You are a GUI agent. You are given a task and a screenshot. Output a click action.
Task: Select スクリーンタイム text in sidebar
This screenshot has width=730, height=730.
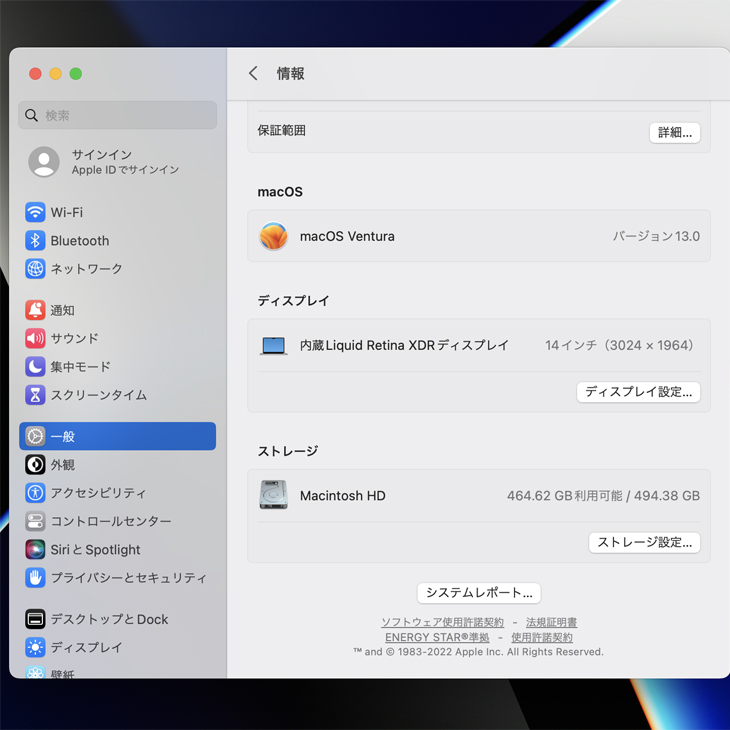tap(99, 395)
